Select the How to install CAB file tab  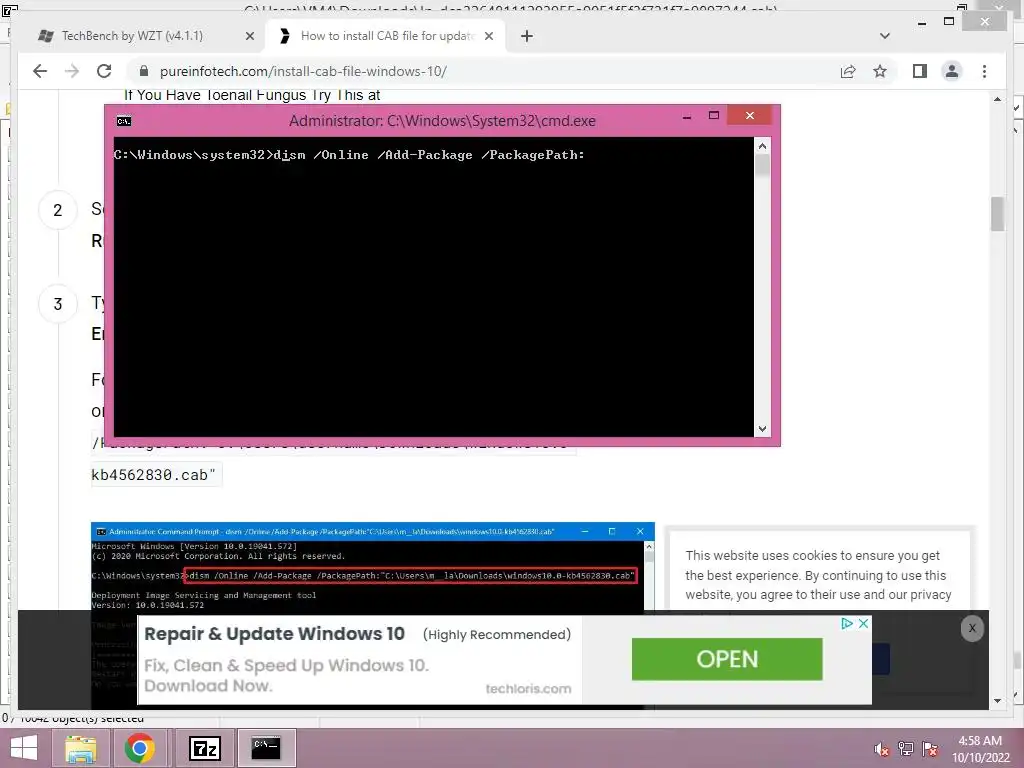tap(385, 36)
